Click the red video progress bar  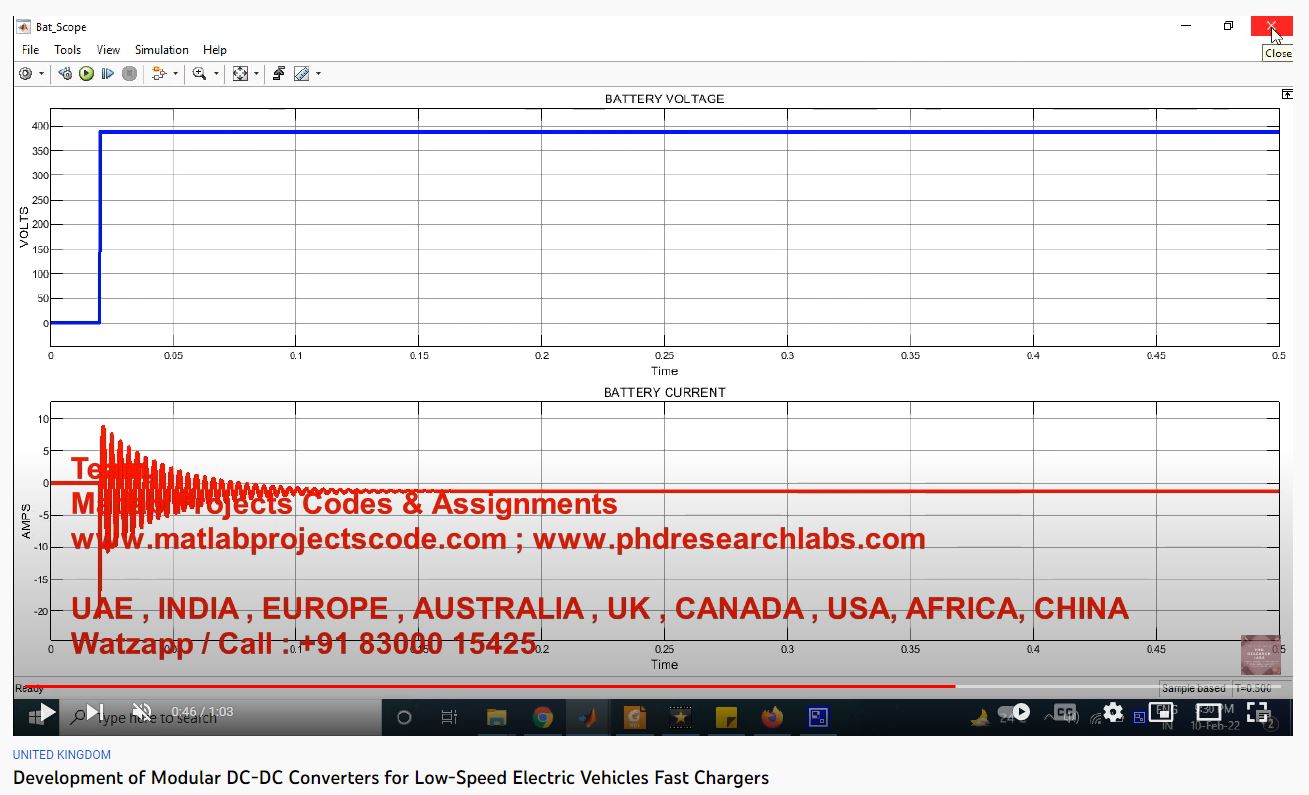click(x=500, y=686)
